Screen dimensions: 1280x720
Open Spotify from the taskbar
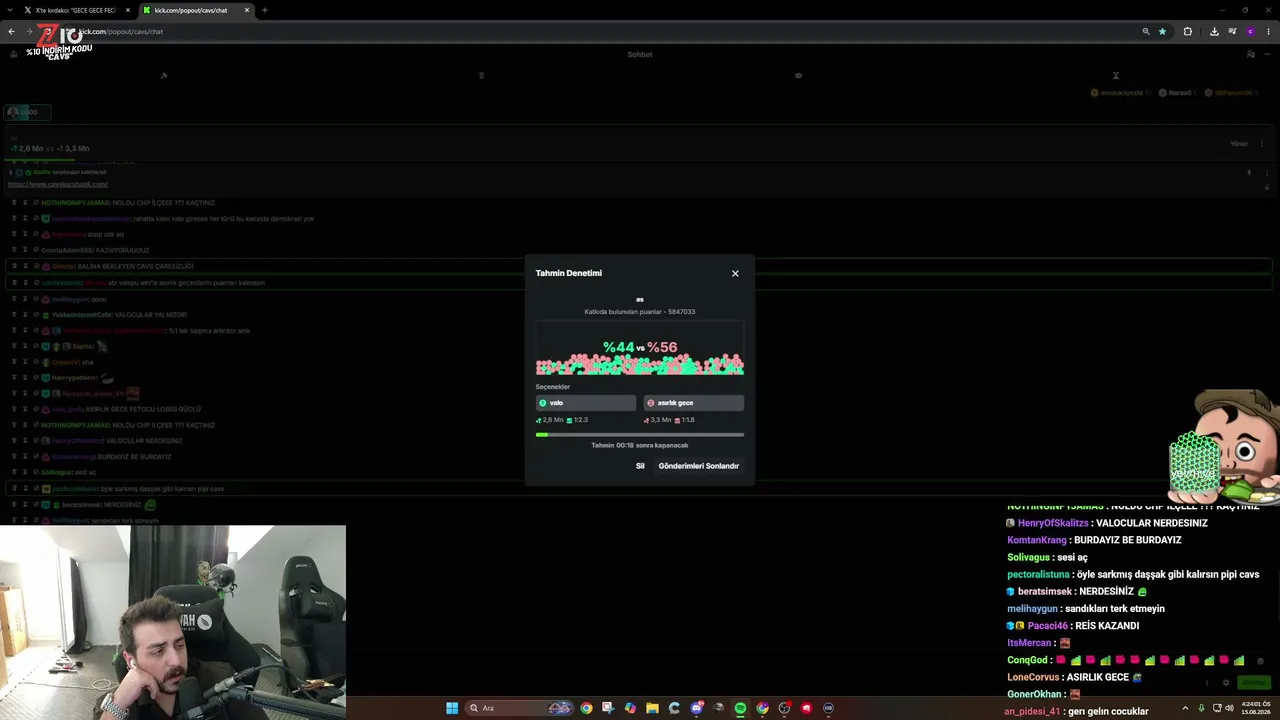click(740, 708)
